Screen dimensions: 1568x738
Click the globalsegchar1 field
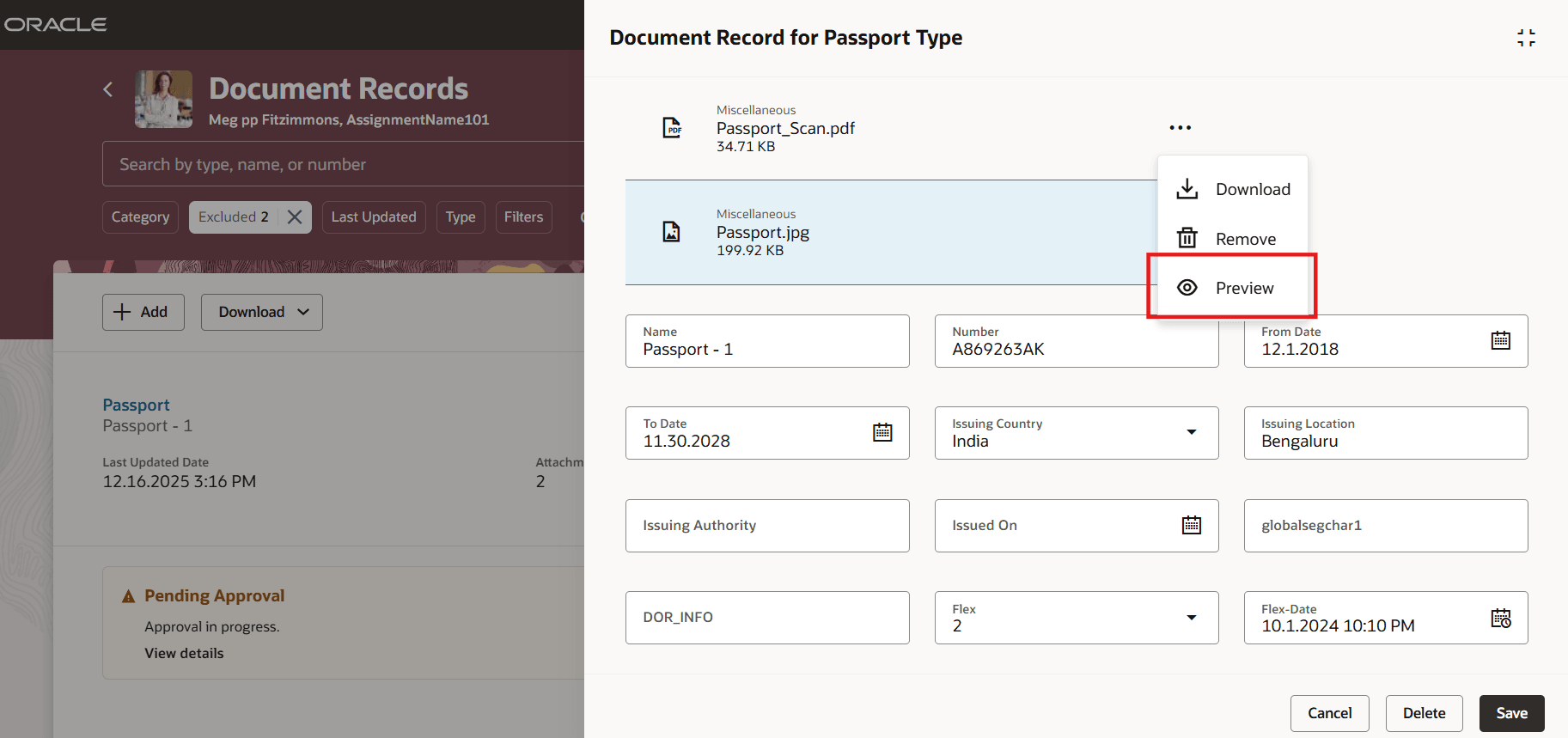click(x=1386, y=526)
